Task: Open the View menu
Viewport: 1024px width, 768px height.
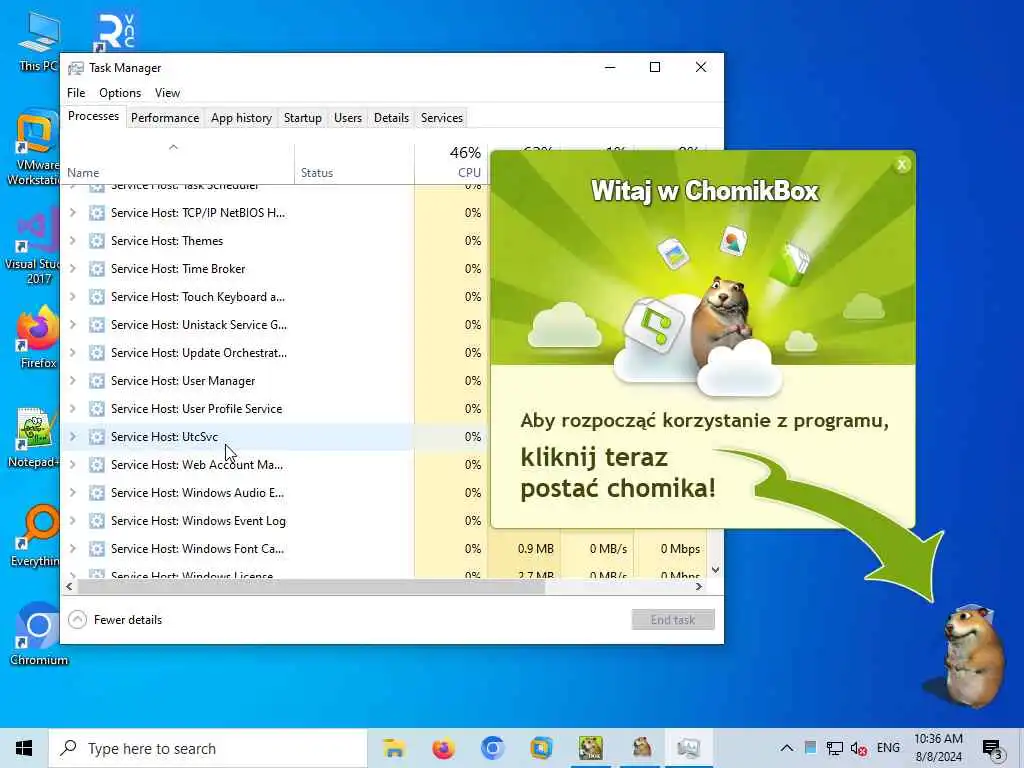Action: point(167,93)
